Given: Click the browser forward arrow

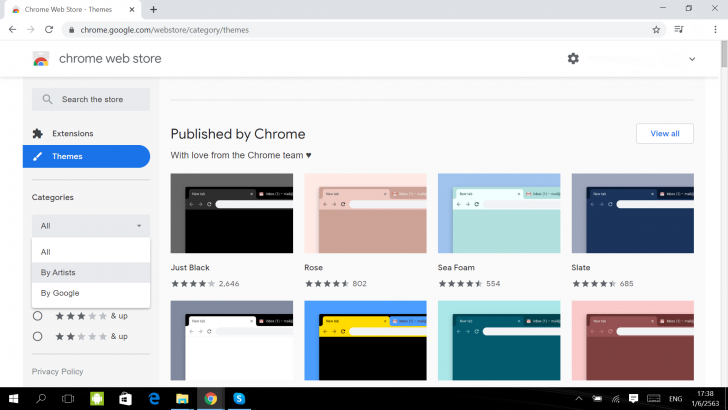Looking at the screenshot, I should tap(31, 30).
